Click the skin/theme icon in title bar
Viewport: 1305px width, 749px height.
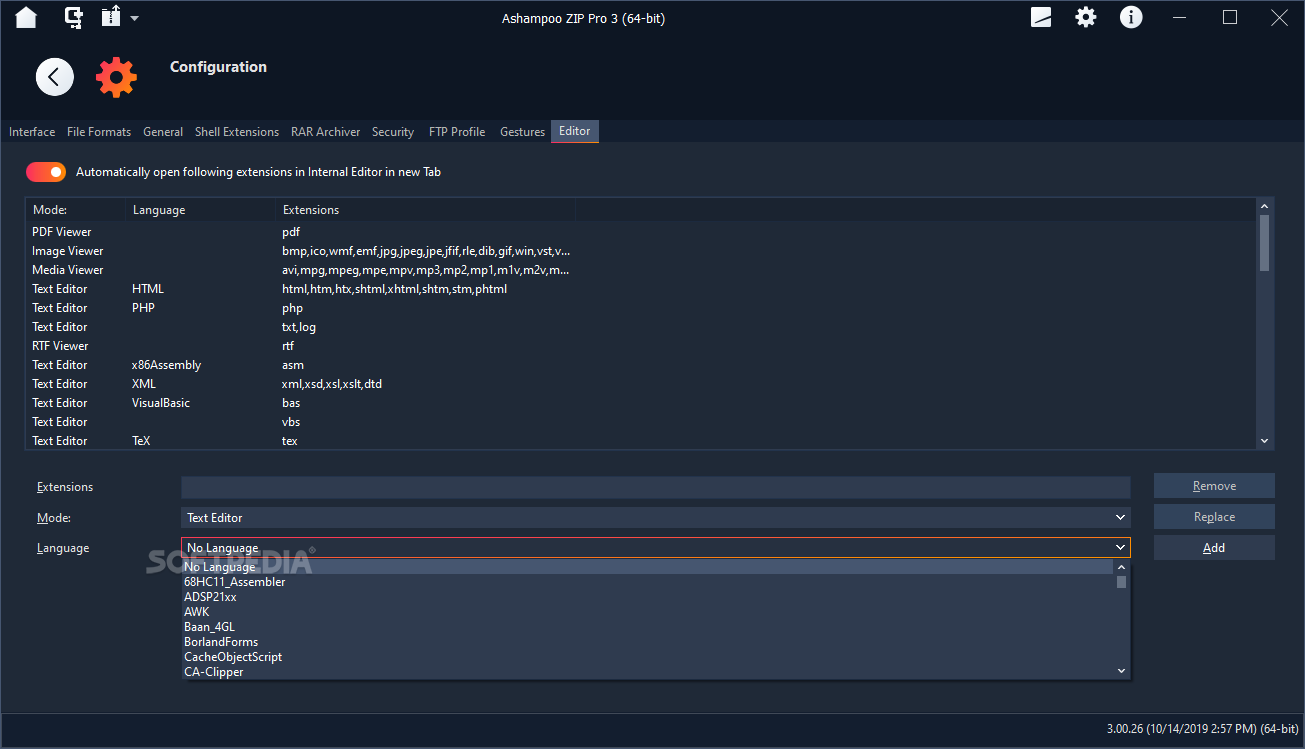(1041, 17)
